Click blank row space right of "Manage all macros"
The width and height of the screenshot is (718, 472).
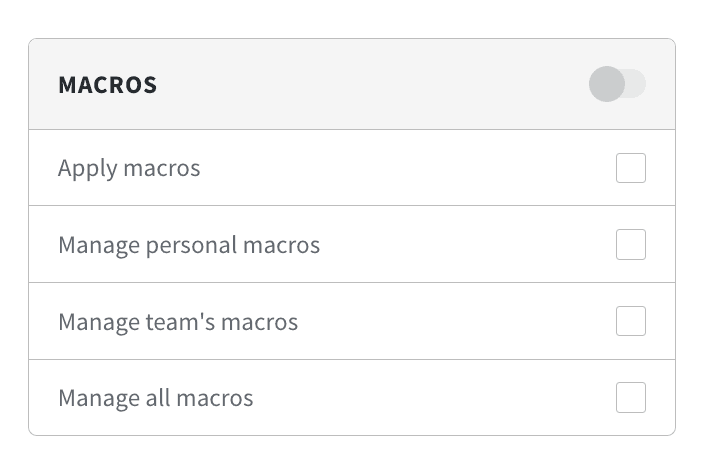(x=430, y=398)
